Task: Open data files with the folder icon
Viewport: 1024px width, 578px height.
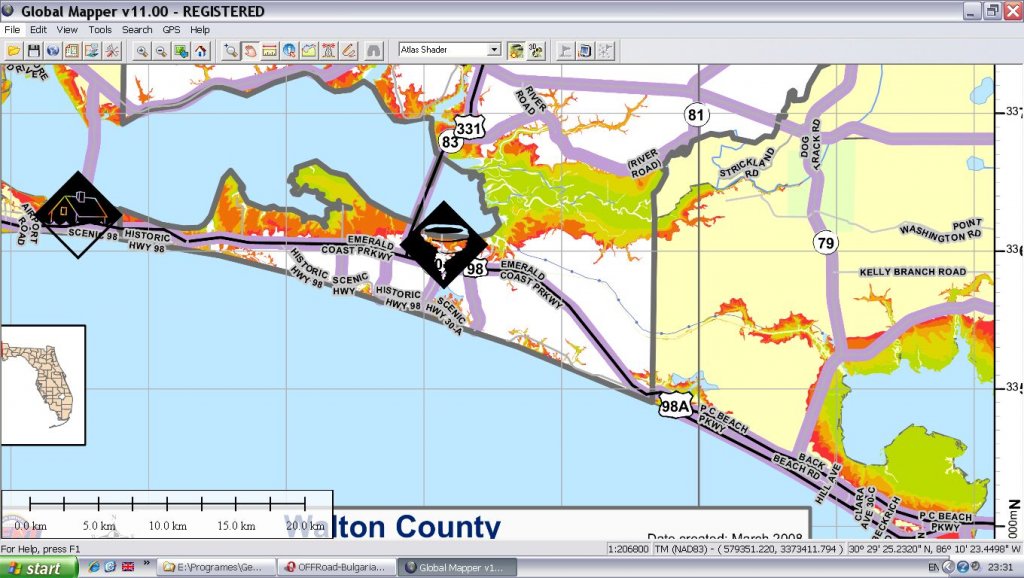Action: [x=14, y=50]
